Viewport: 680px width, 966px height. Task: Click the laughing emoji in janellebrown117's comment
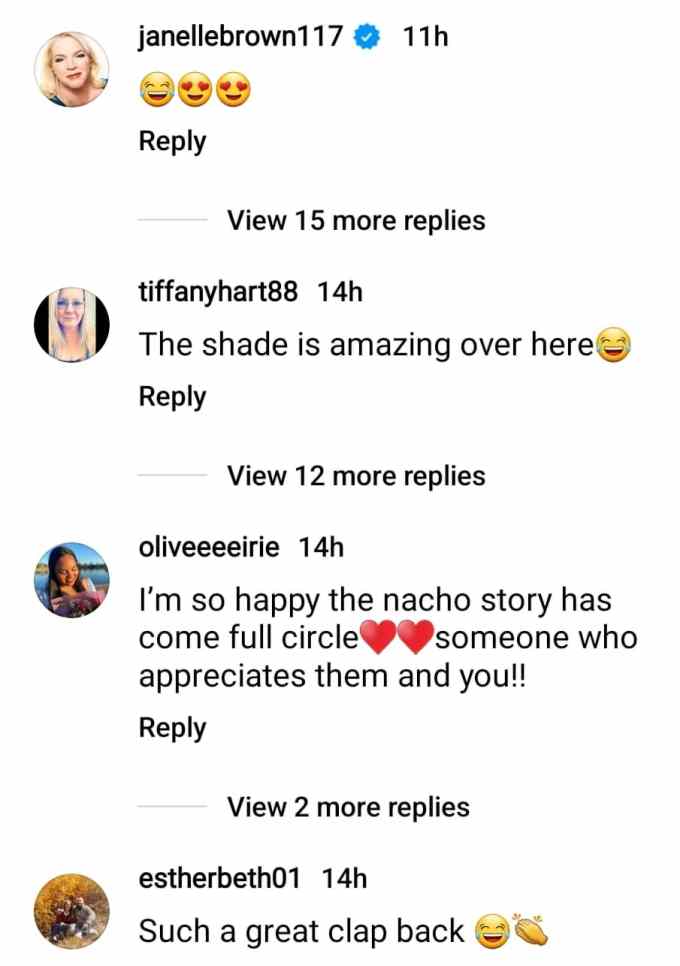pyautogui.click(x=157, y=90)
